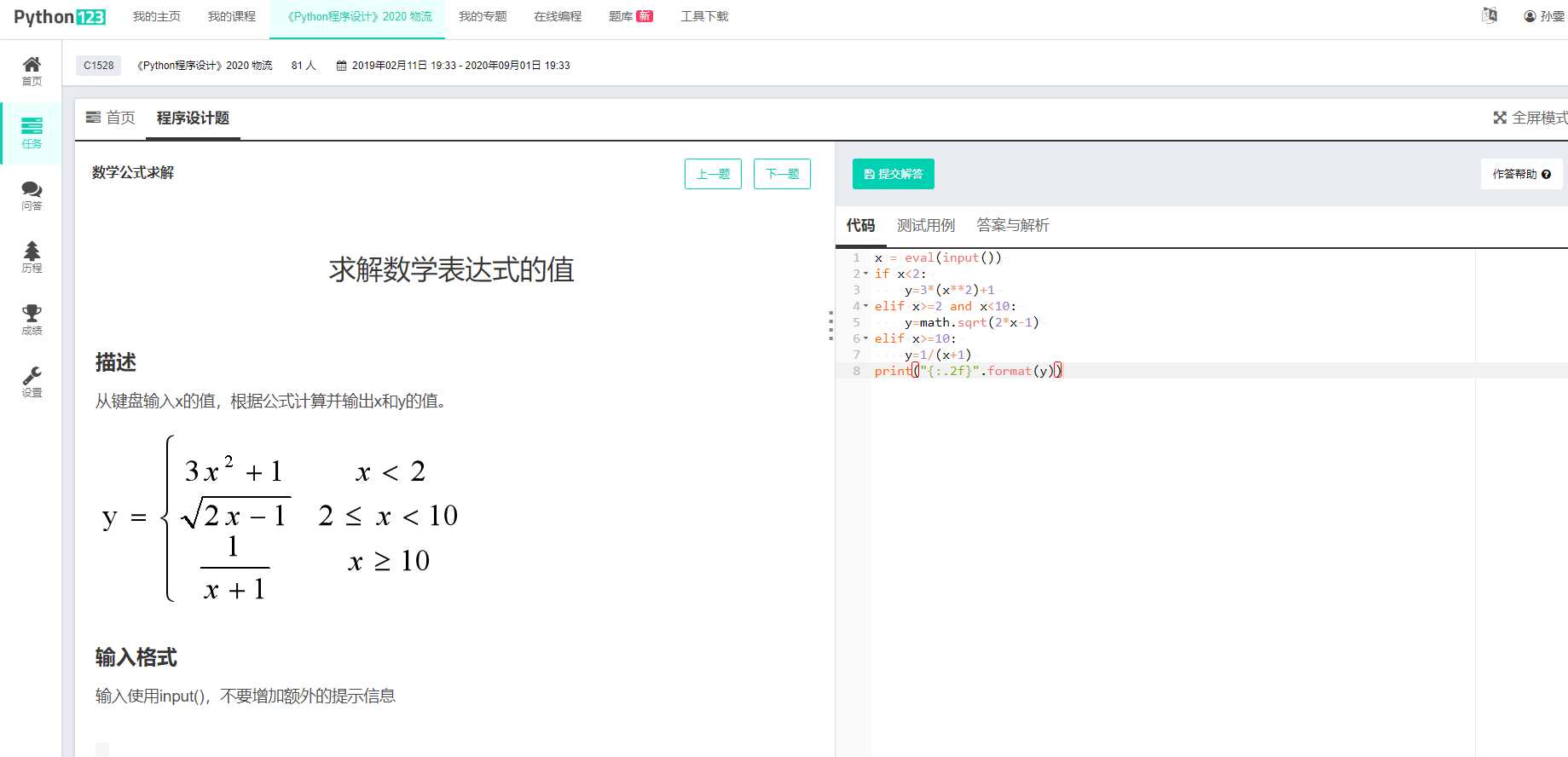Click the 上一题 previous question button
Viewport: 1568px width, 757px height.
tap(713, 174)
